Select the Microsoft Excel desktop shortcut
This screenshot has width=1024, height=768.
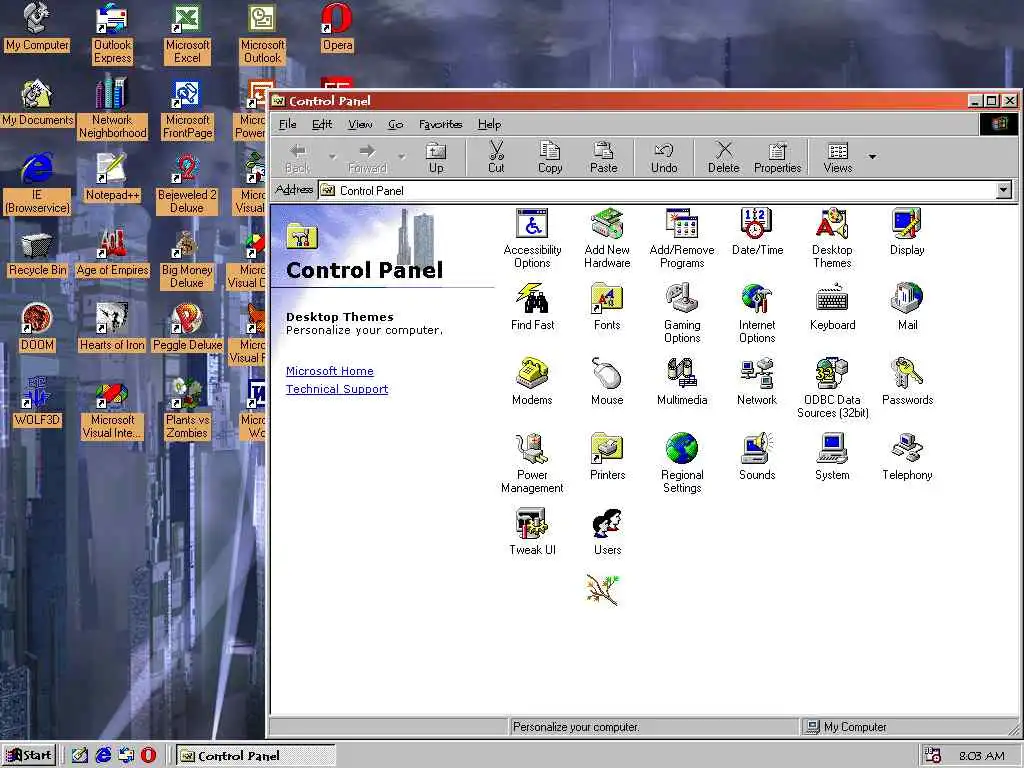pos(187,34)
